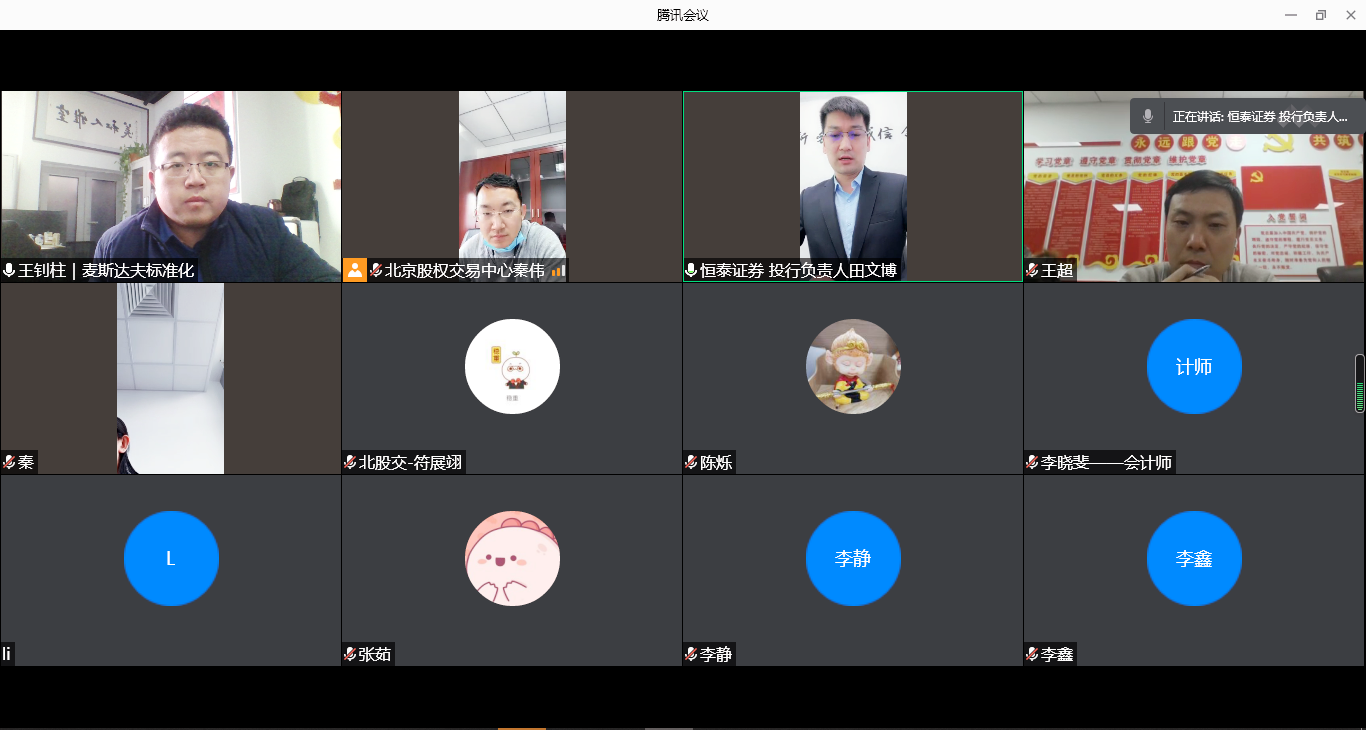Click the muted mic icon beside 李晓斐——会计师

click(x=1032, y=463)
